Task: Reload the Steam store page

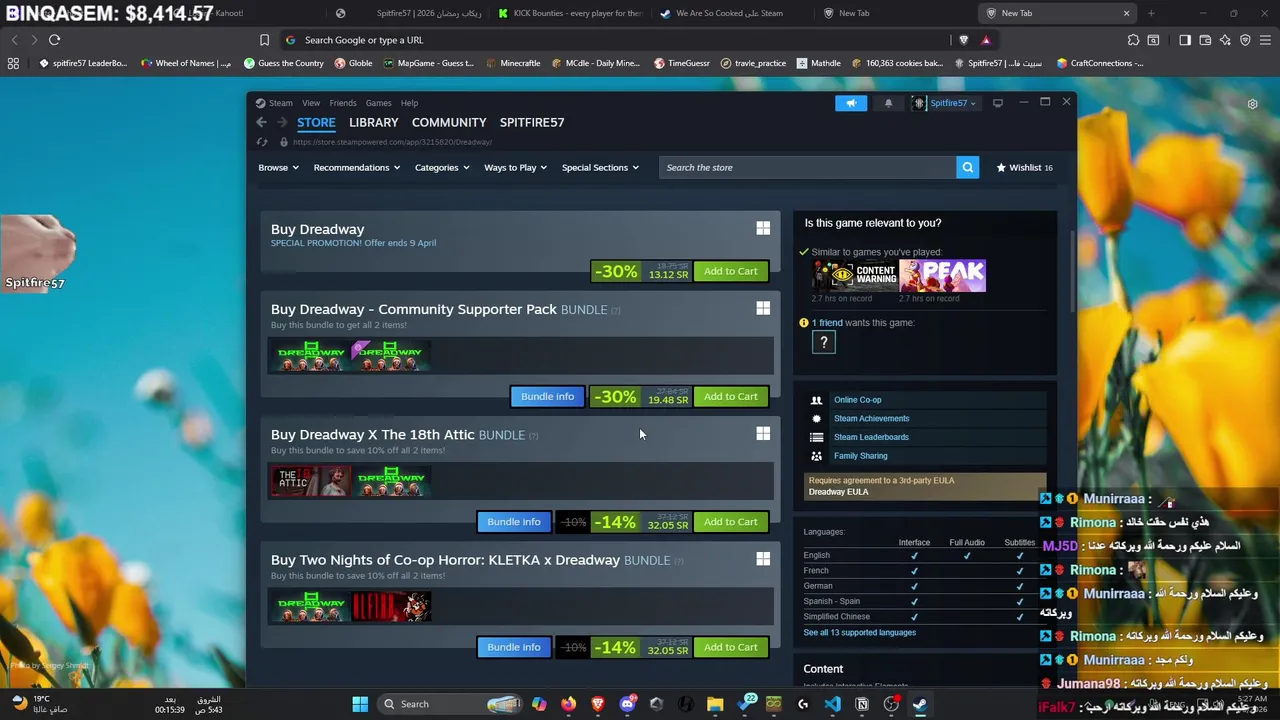Action: pos(262,142)
